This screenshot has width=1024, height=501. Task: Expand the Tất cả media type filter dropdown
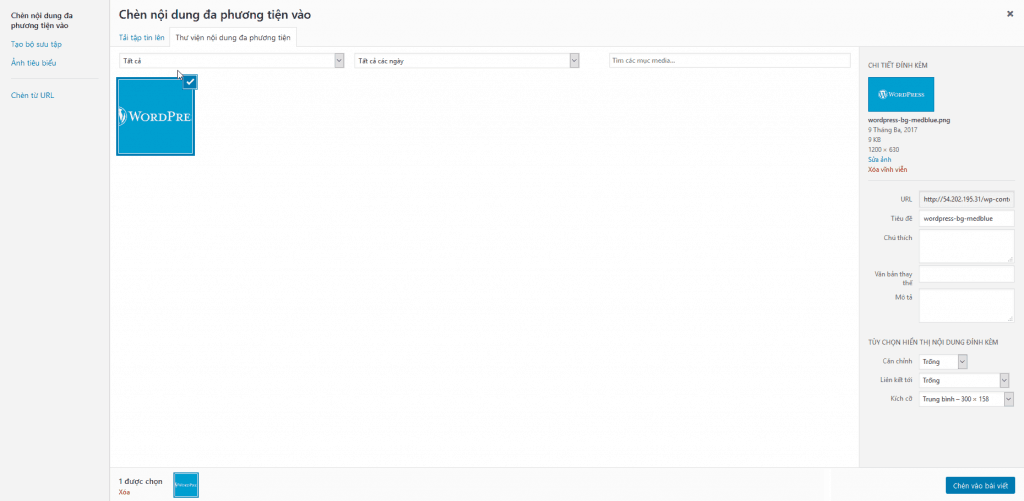232,61
